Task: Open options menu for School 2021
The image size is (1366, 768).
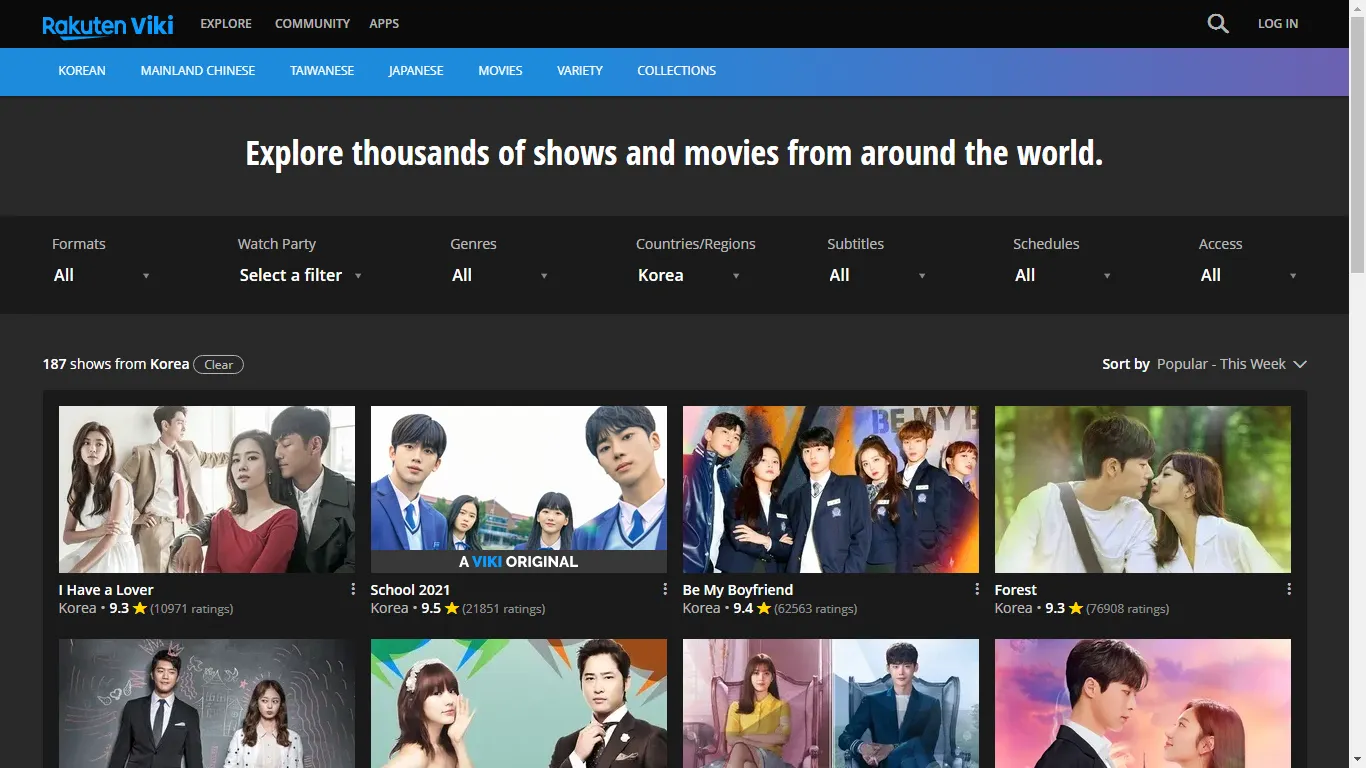Action: coord(665,590)
